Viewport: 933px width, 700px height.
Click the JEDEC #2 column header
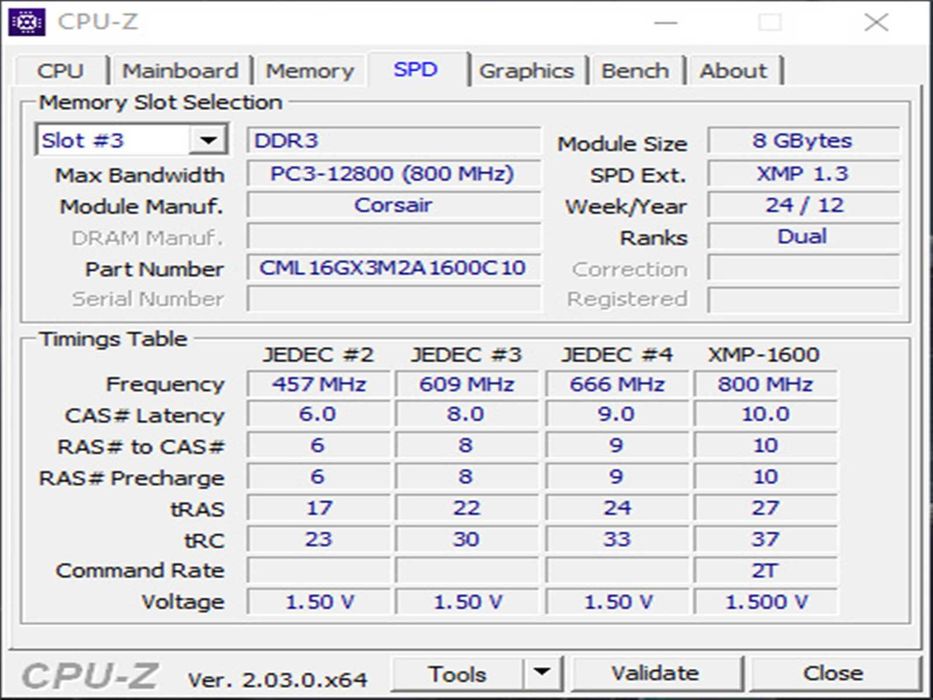tap(318, 355)
